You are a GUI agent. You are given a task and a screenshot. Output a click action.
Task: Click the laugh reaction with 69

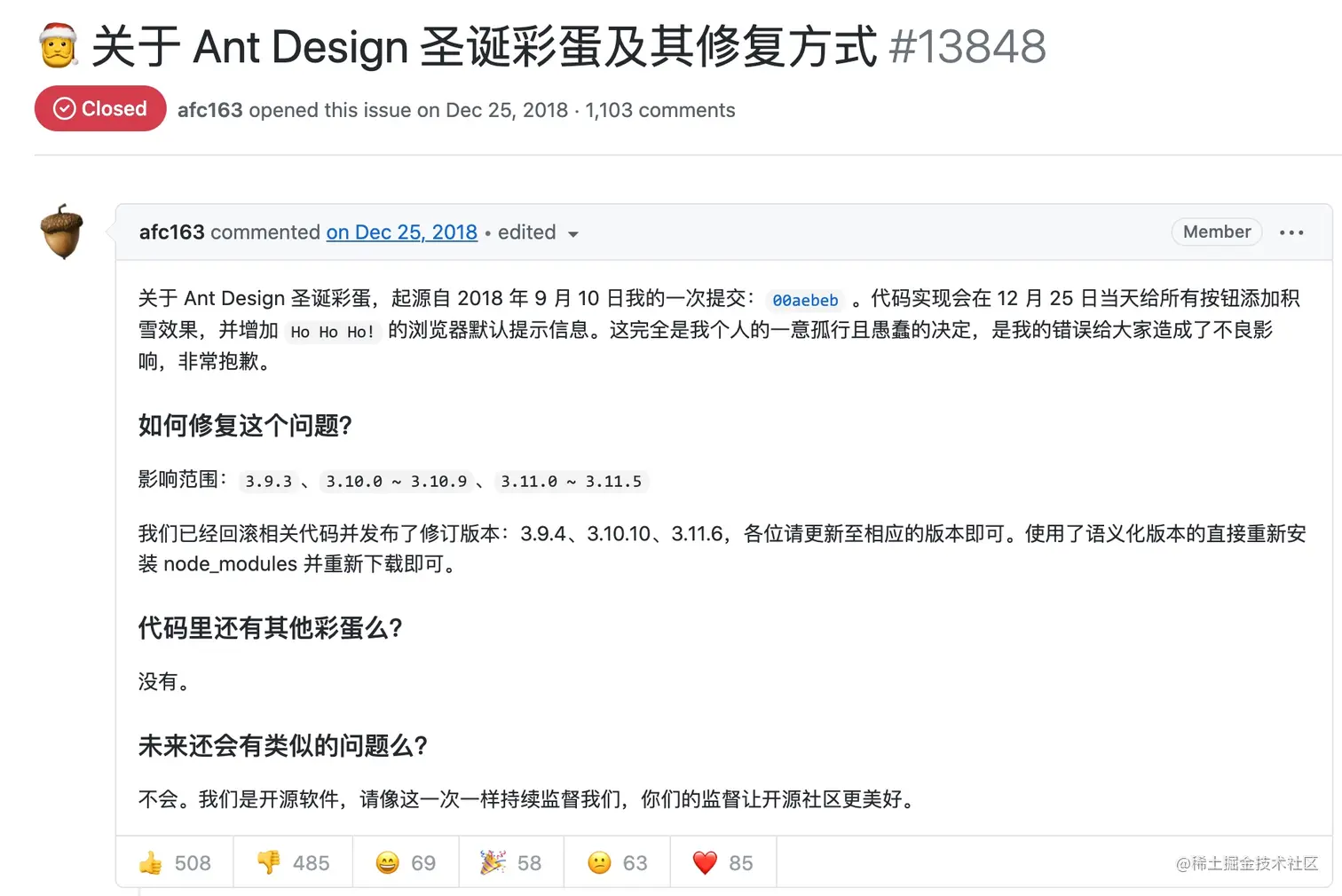click(x=406, y=862)
